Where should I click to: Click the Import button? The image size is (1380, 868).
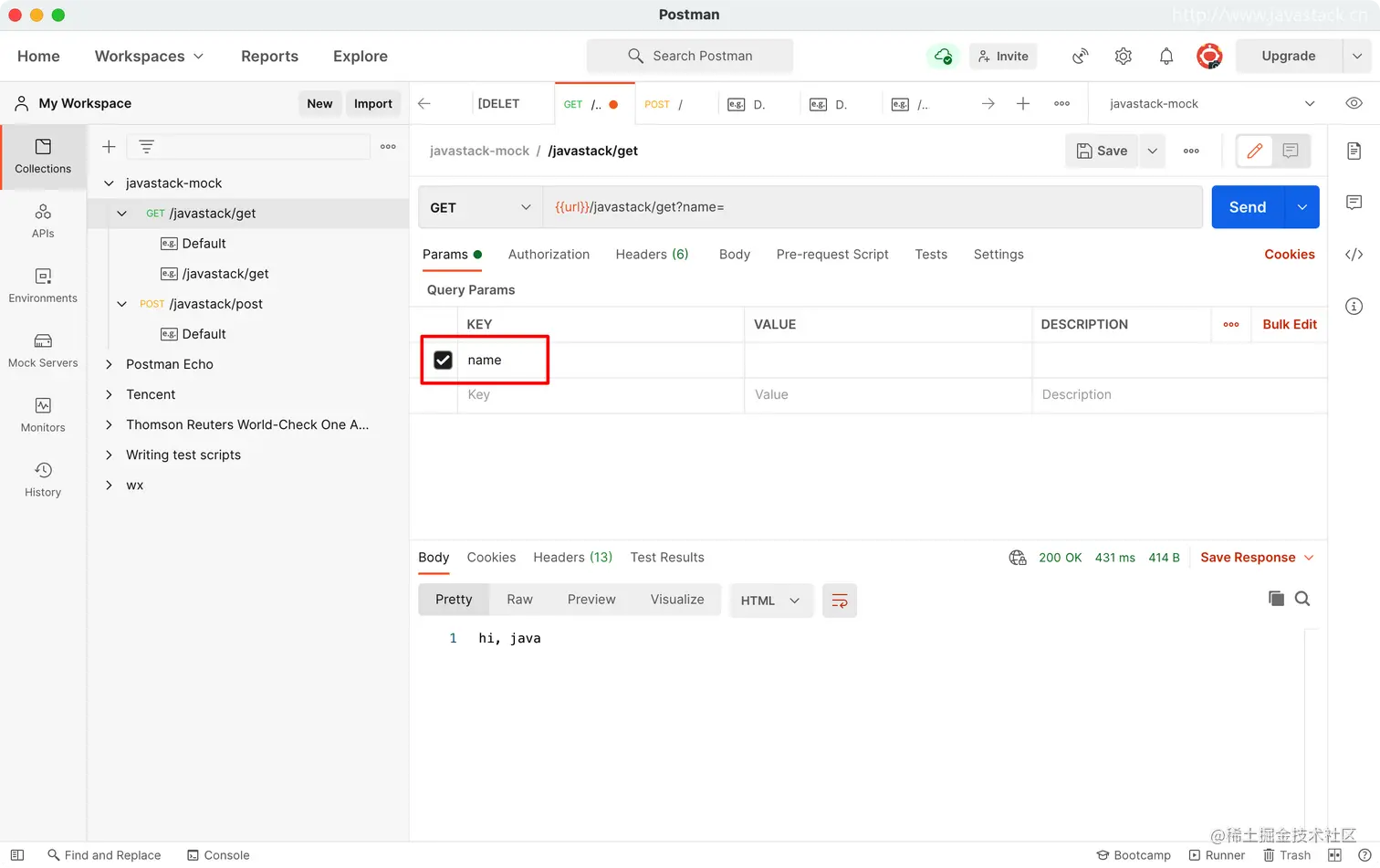(373, 103)
